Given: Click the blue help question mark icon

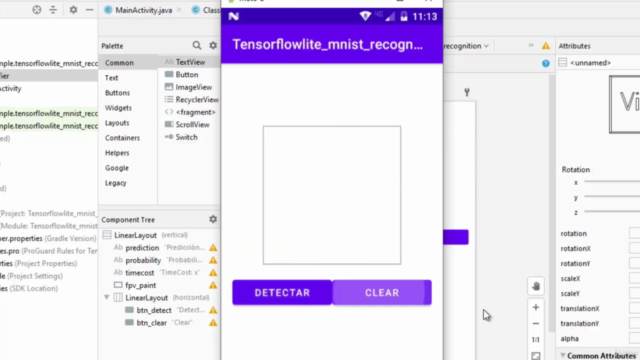Looking at the screenshot, I should click(x=546, y=63).
